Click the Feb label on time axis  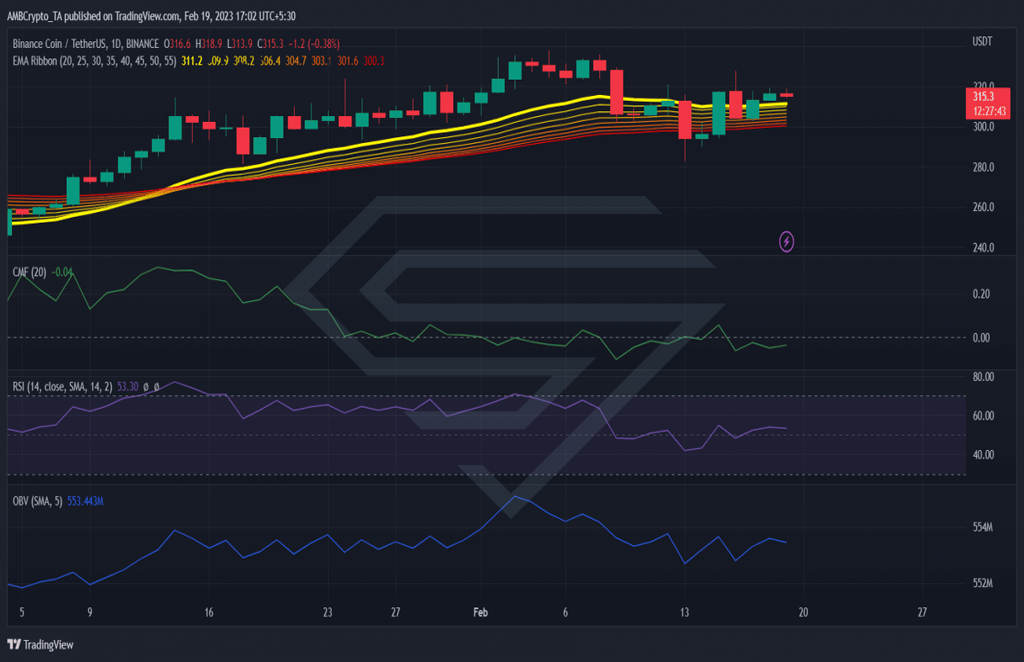(480, 612)
